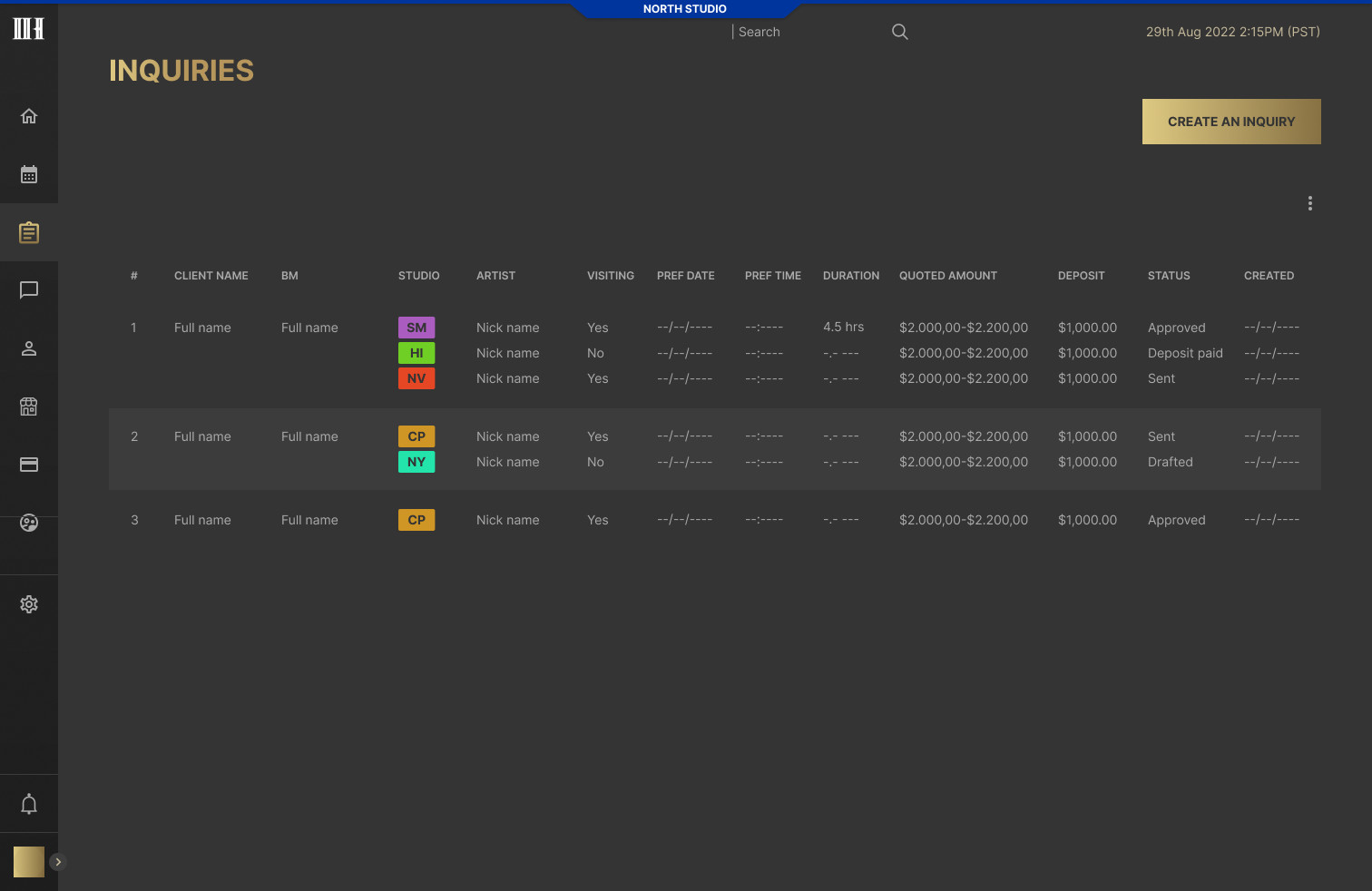The width and height of the screenshot is (1372, 891).
Task: Click the Duration column header
Action: coord(851,276)
